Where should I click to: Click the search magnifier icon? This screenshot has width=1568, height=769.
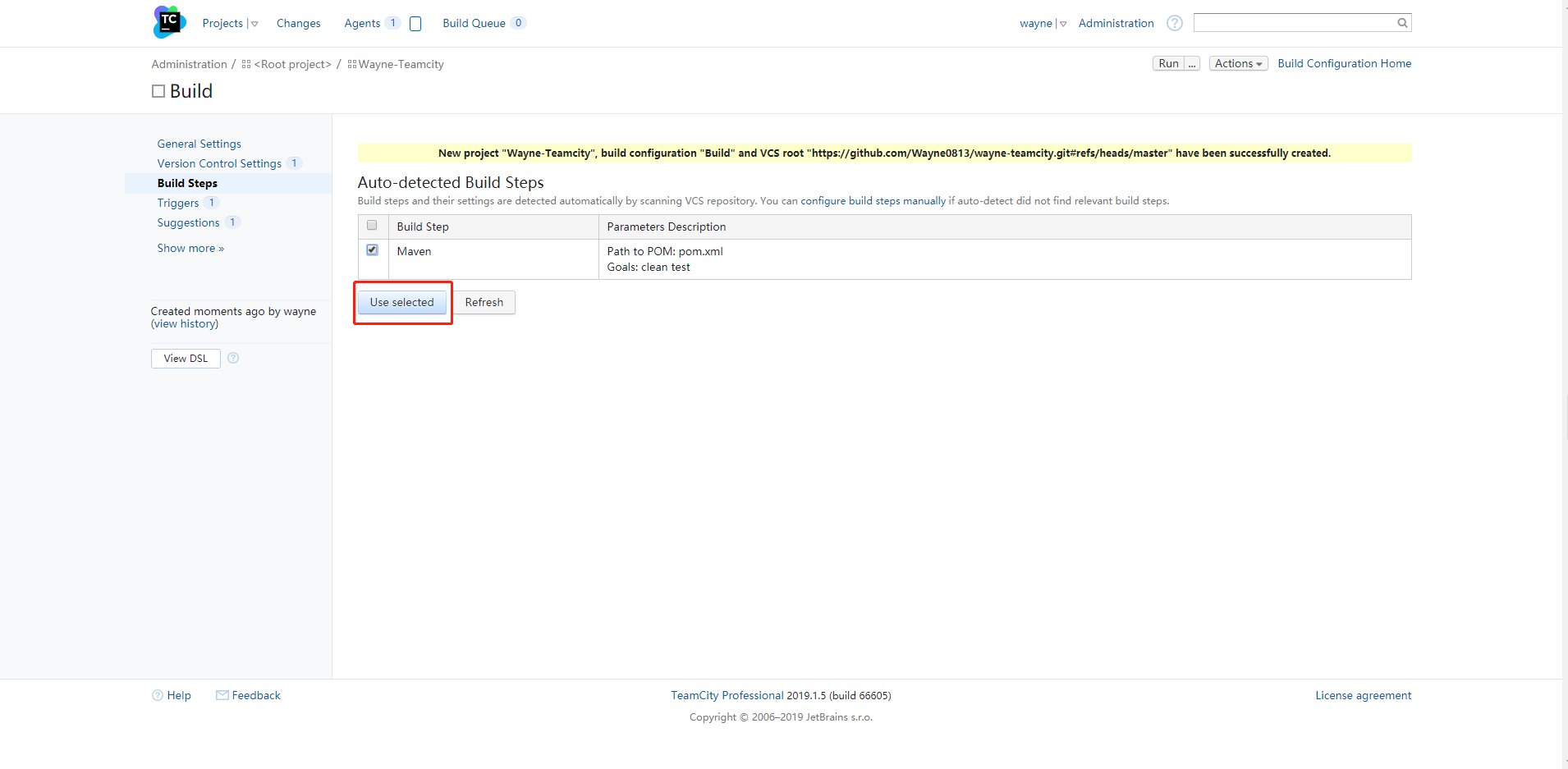pyautogui.click(x=1402, y=23)
